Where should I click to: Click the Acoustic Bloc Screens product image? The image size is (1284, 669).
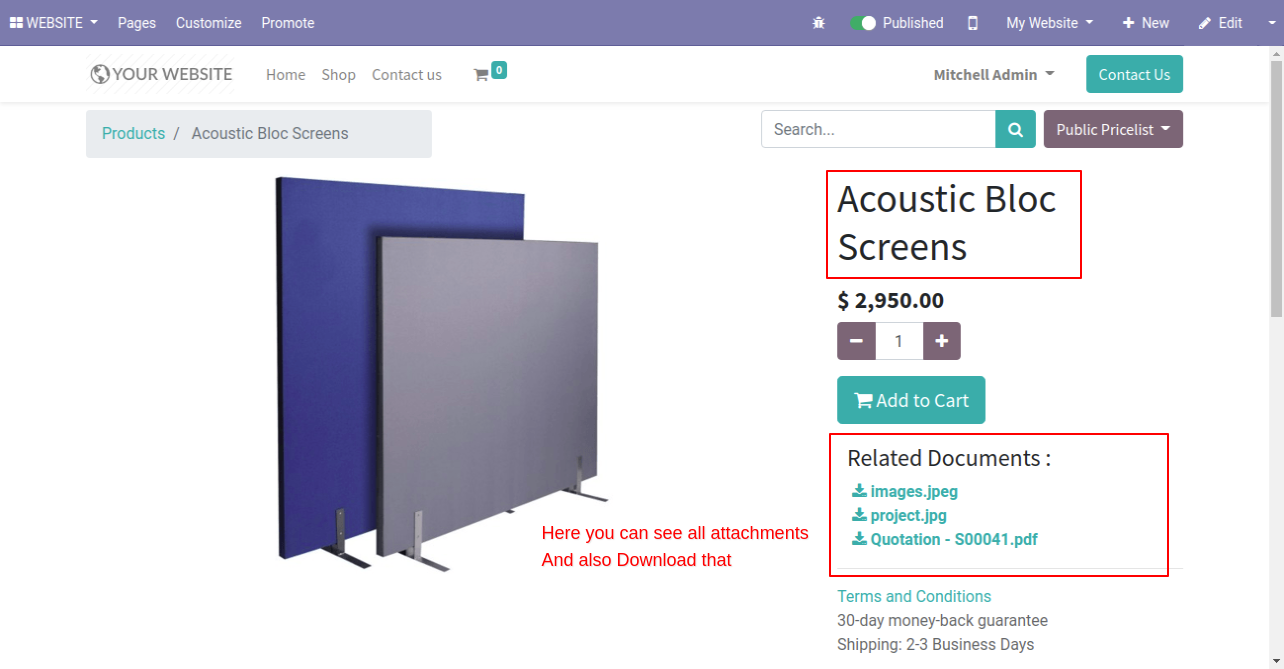(x=441, y=374)
